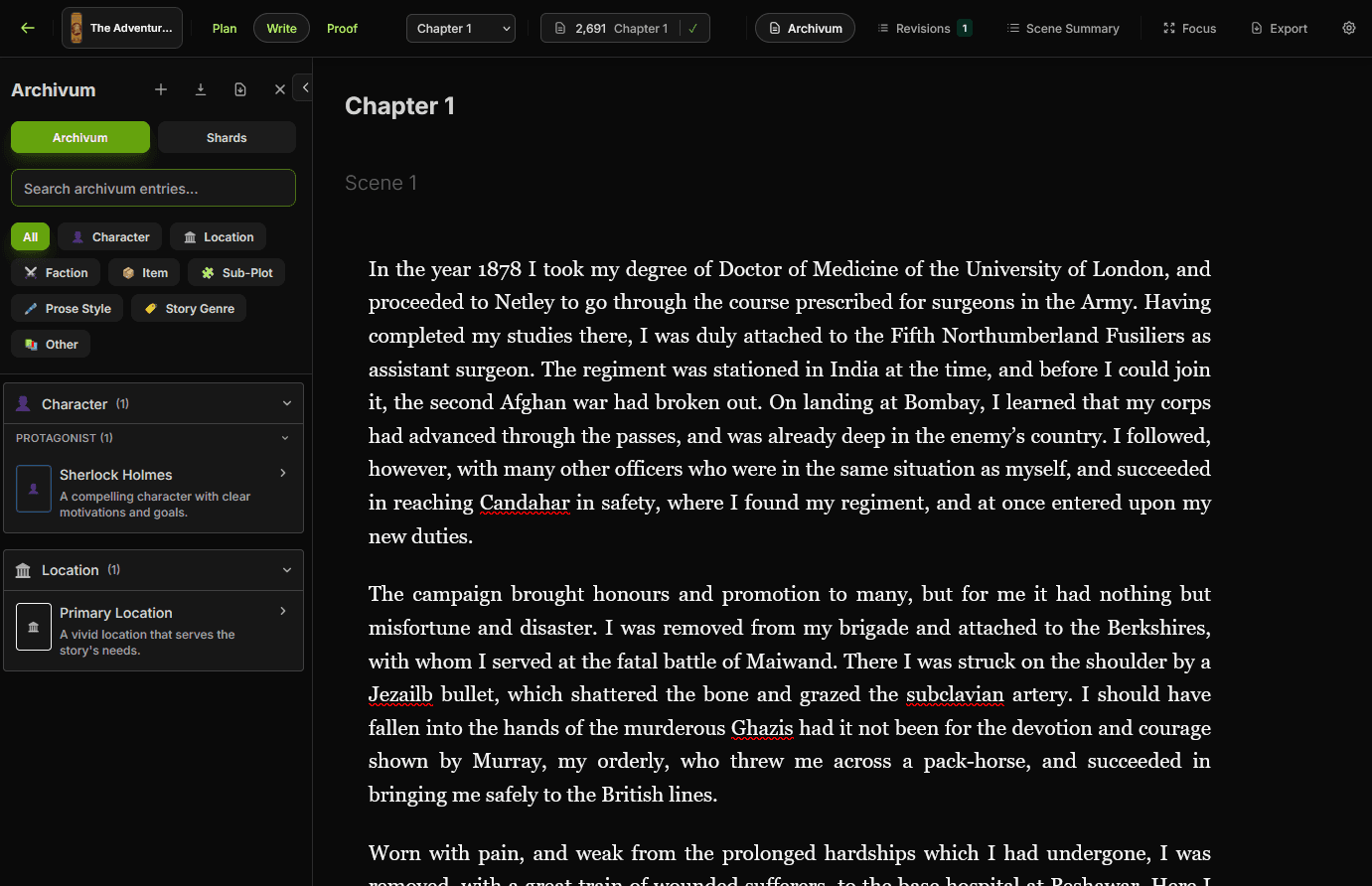Open Primary Location entry arrow

[x=283, y=611]
